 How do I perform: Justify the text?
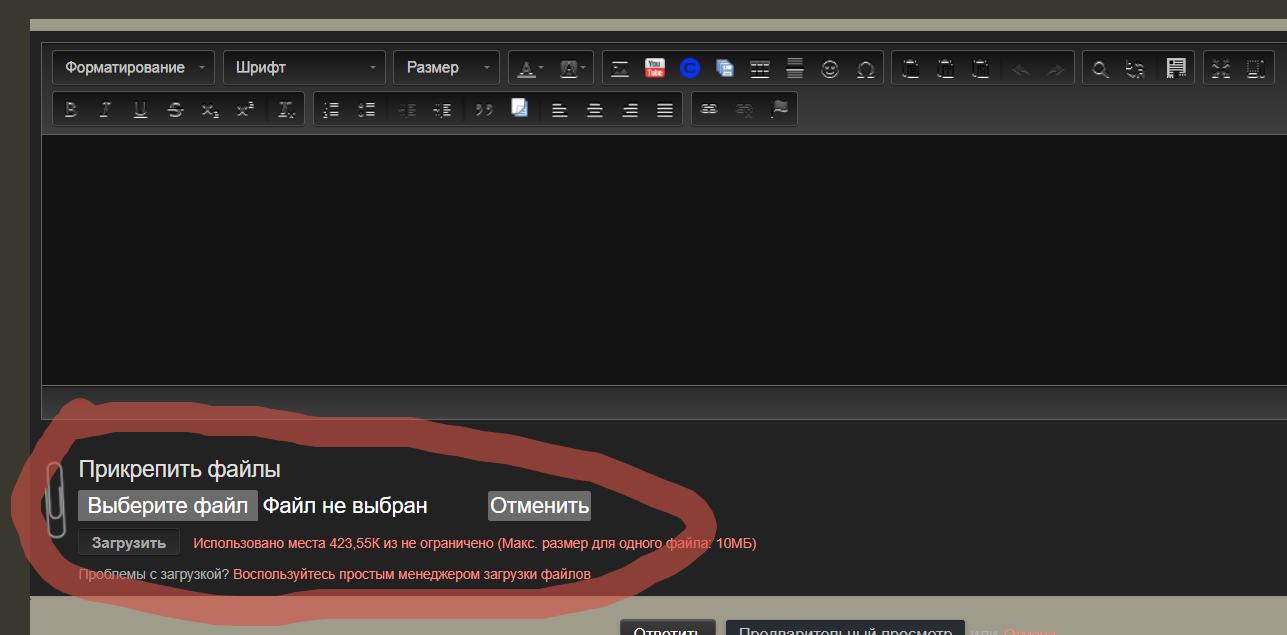click(x=665, y=110)
